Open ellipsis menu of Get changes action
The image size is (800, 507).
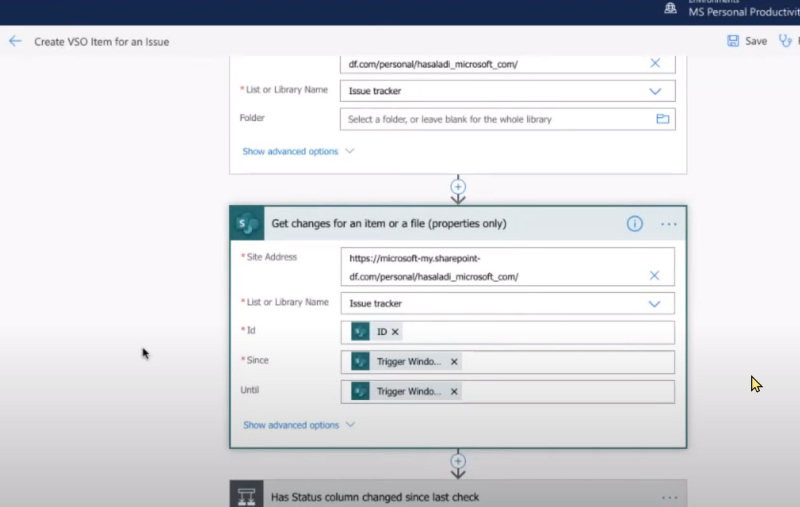tap(668, 224)
